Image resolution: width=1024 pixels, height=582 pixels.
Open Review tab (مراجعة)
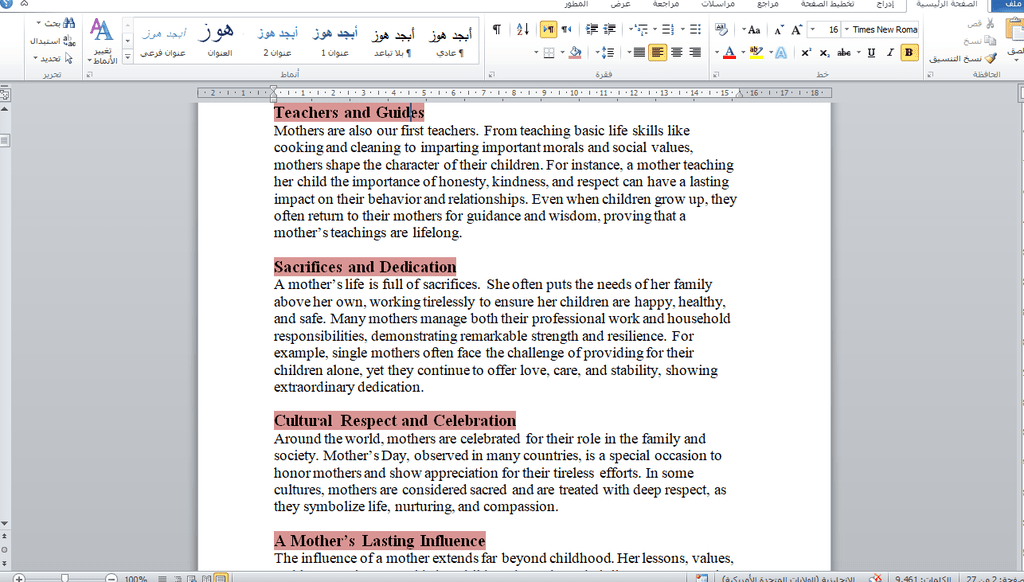pyautogui.click(x=665, y=5)
